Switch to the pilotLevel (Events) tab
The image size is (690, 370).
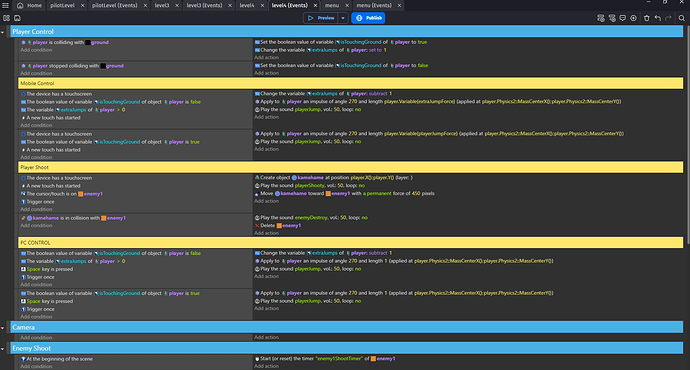click(114, 5)
